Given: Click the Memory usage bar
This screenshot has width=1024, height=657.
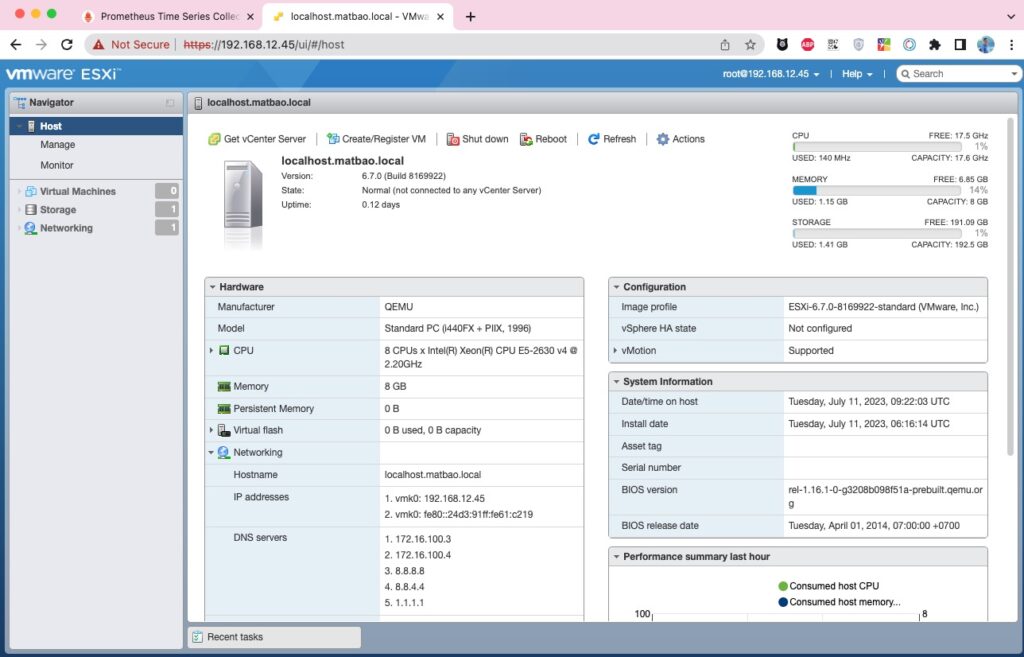Looking at the screenshot, I should 877,191.
